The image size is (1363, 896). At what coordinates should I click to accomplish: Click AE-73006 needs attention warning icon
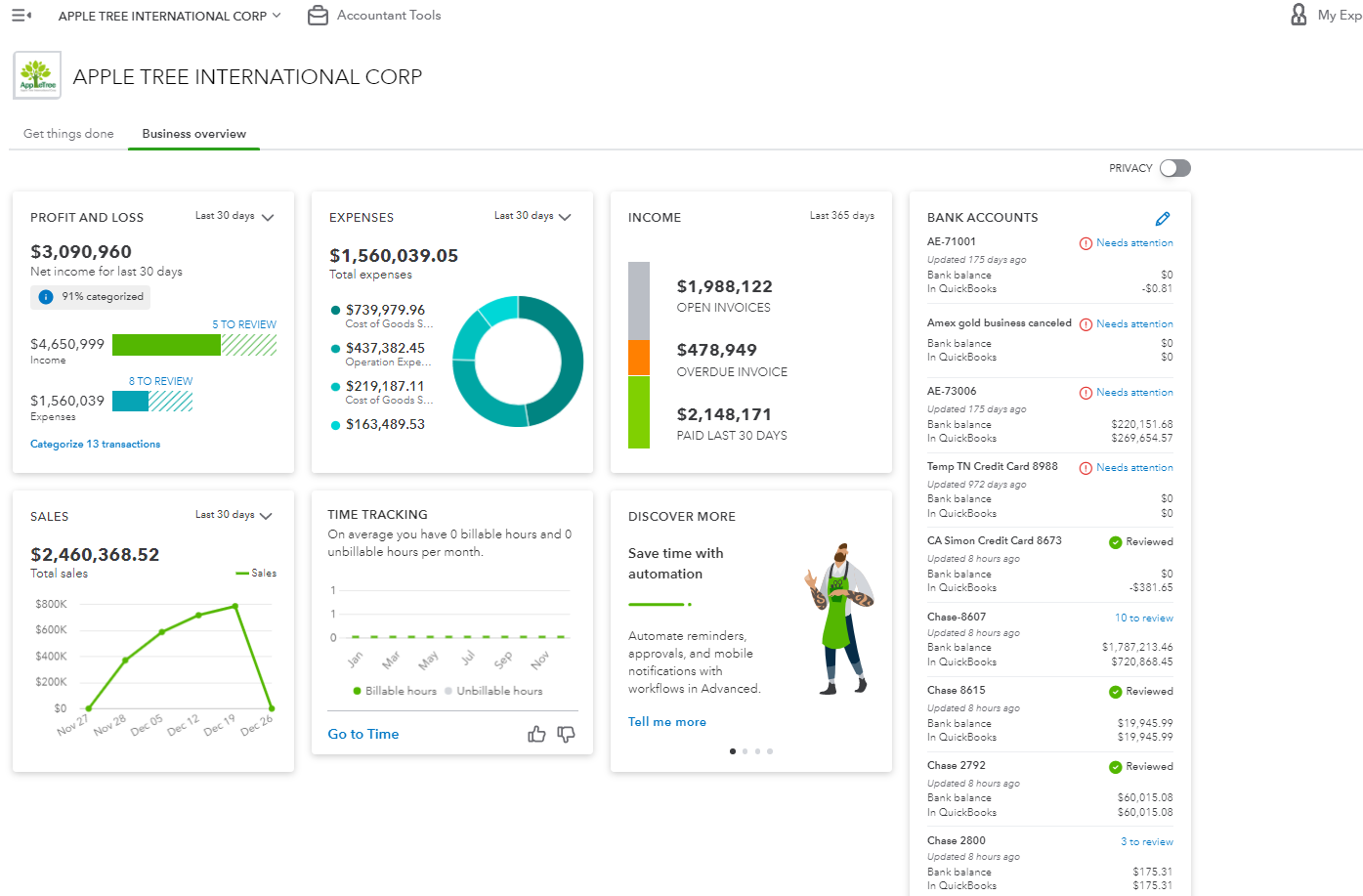click(1086, 393)
